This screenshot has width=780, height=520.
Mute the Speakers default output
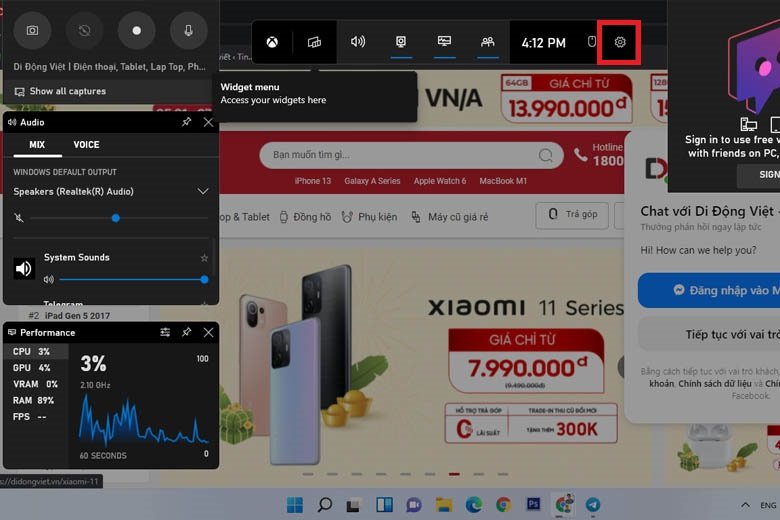pos(20,218)
